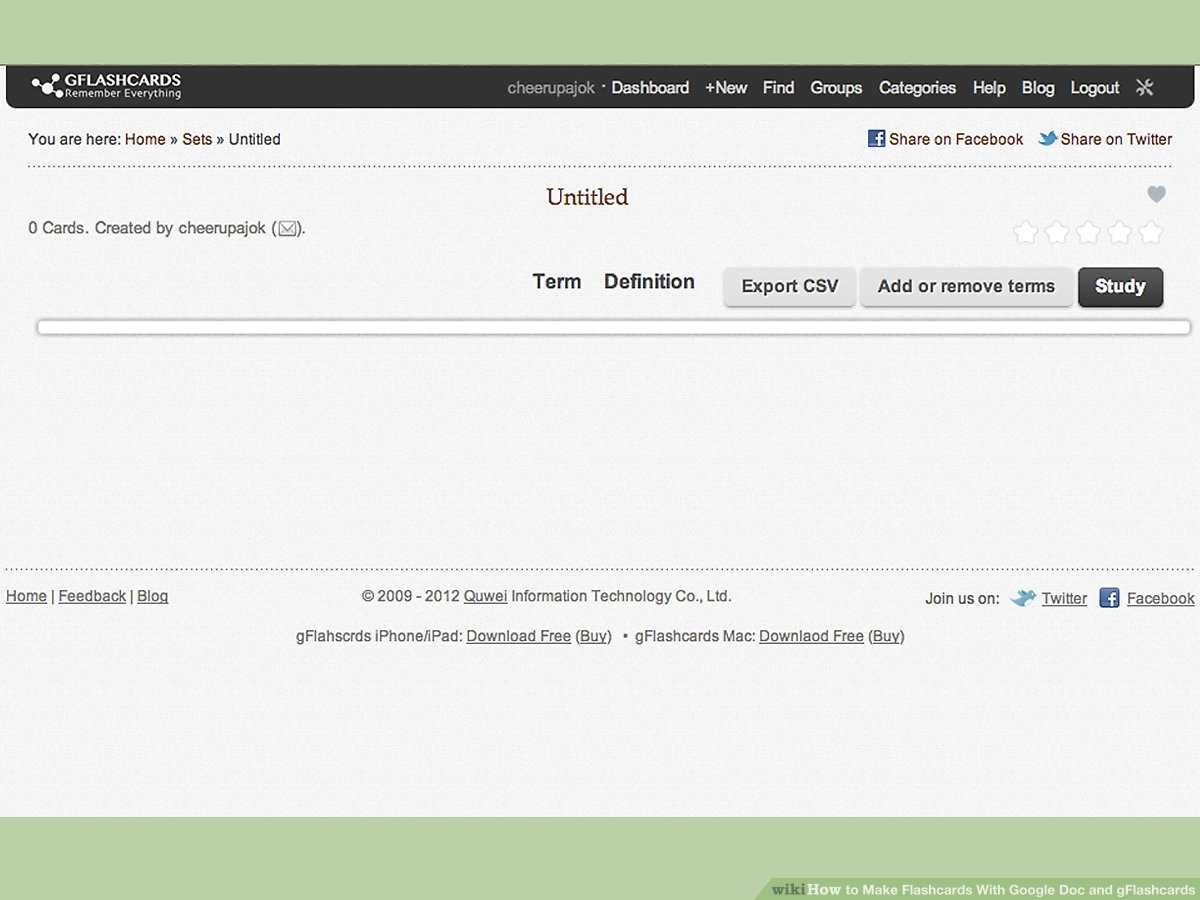Share the set on Facebook
Viewport: 1200px width, 900px height.
tap(945, 139)
